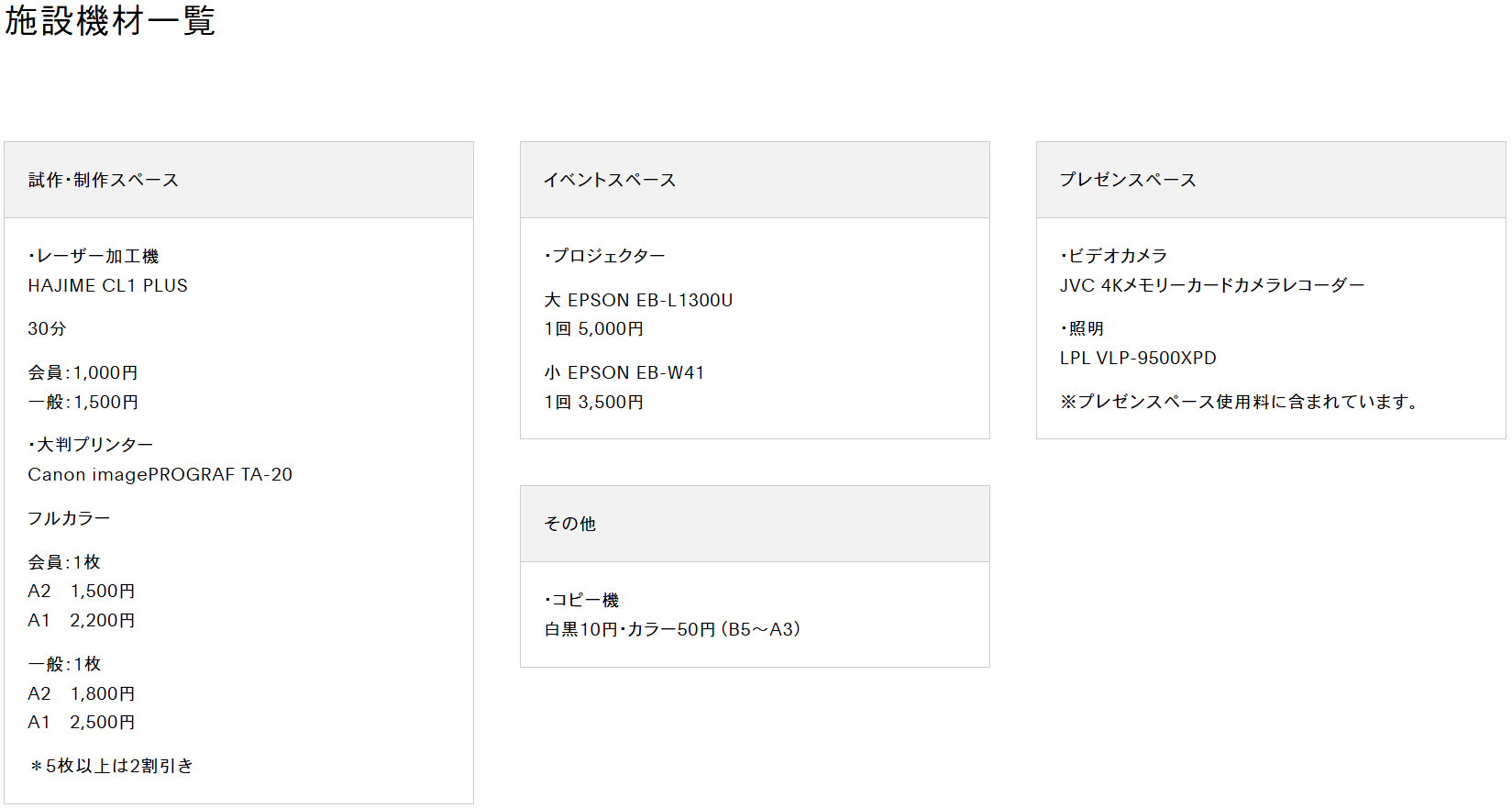Click the 施設機材一覧 page heading
Viewport: 1512px width, 808px height.
tap(110, 21)
